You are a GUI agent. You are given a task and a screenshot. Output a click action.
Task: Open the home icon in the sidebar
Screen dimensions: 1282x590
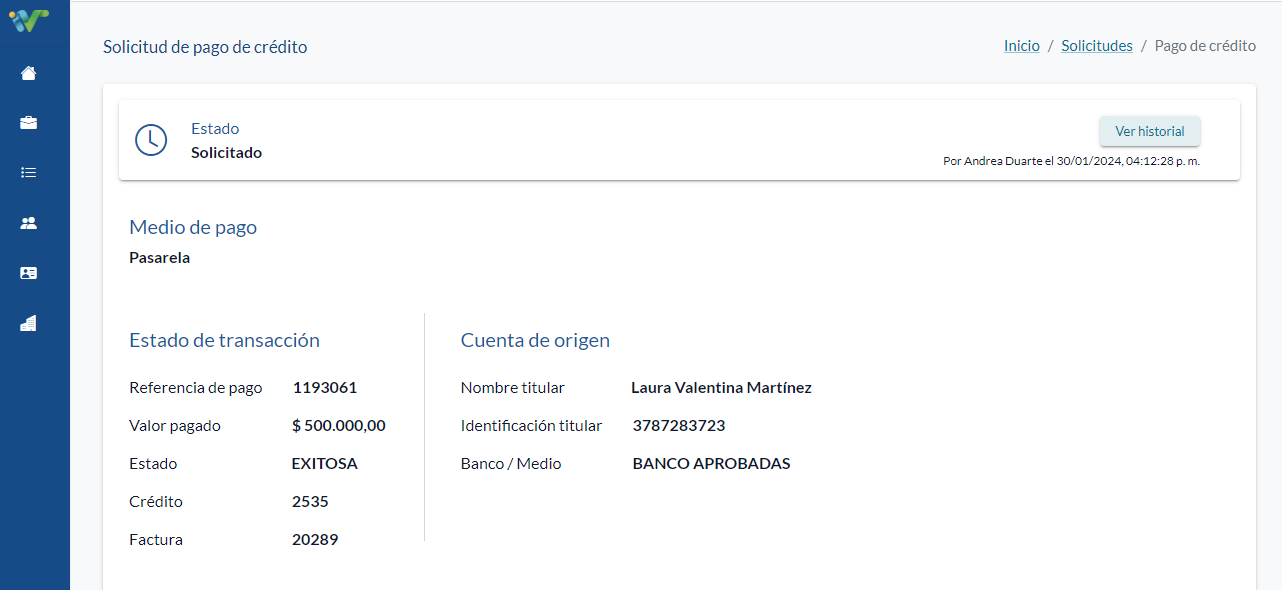point(28,73)
